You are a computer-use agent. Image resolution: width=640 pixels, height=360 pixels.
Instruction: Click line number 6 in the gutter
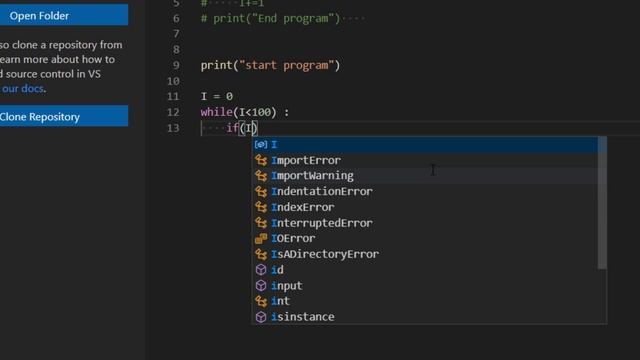click(x=176, y=19)
